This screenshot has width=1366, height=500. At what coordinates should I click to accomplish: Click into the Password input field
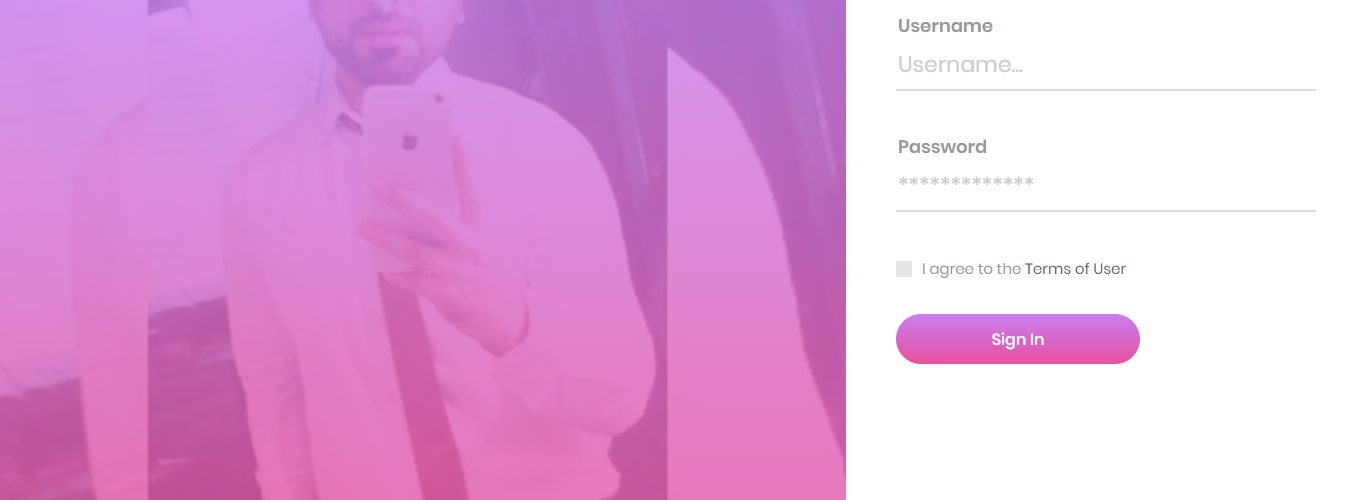[x=1105, y=185]
